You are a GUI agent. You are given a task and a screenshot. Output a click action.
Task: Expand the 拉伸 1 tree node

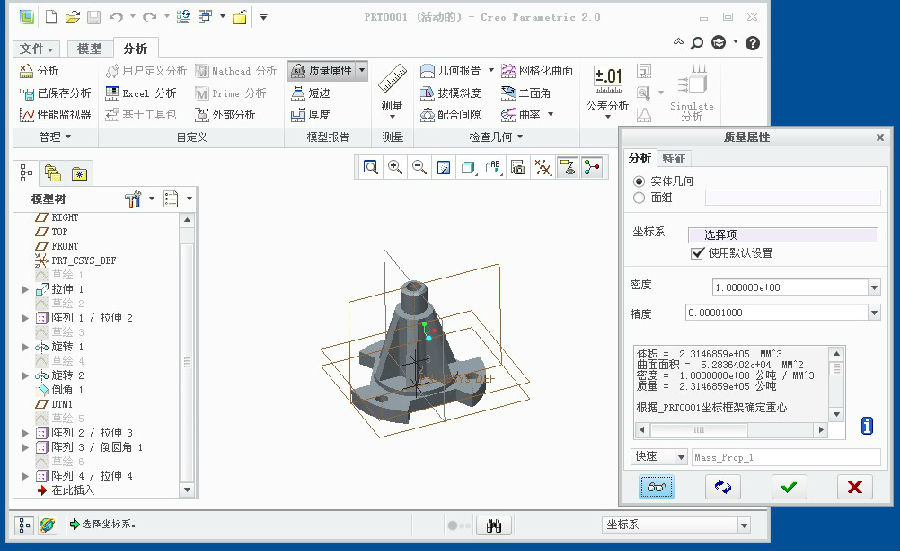26,289
